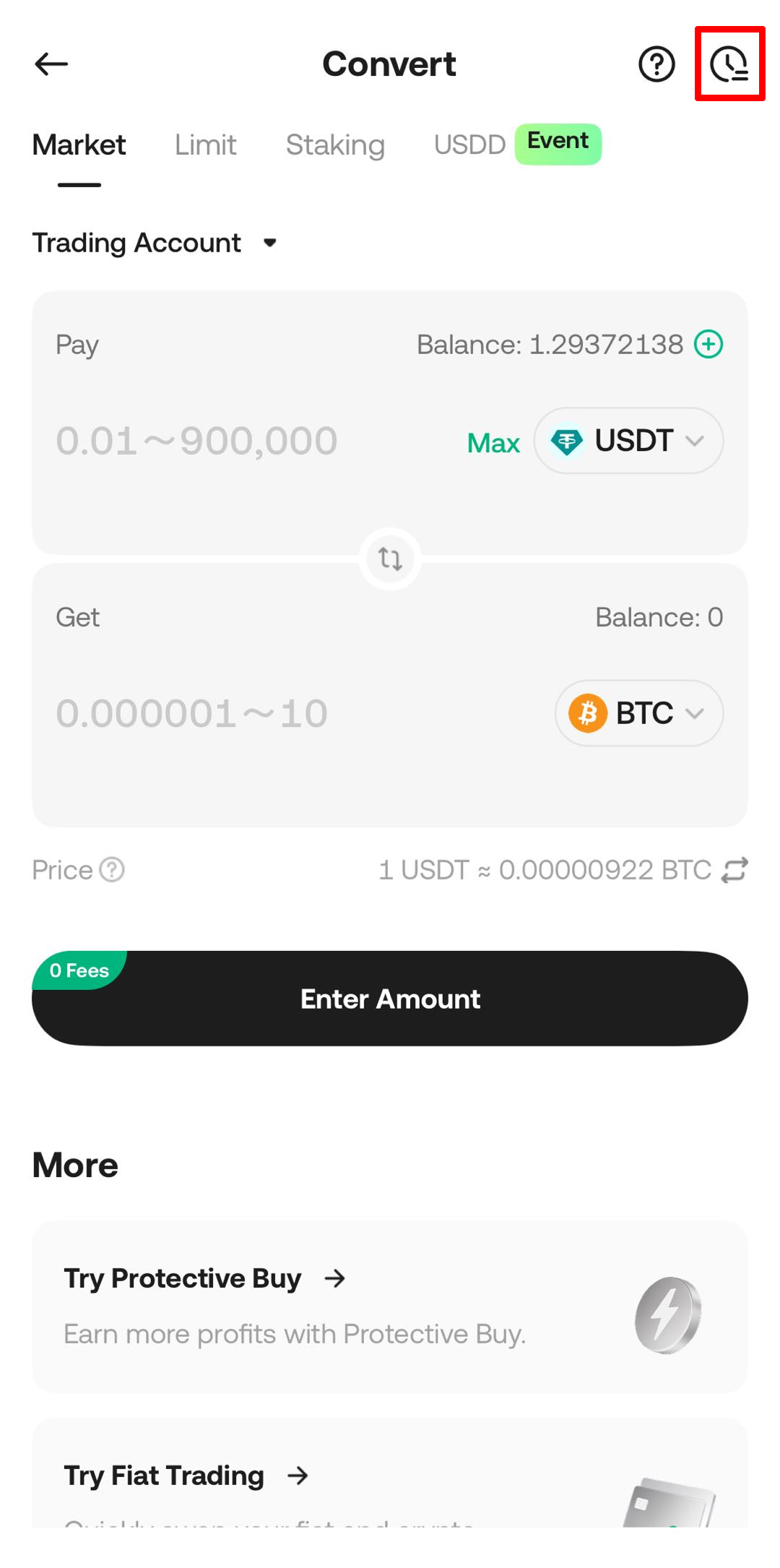
Task: Open conversion order history icon
Action: coord(729,64)
